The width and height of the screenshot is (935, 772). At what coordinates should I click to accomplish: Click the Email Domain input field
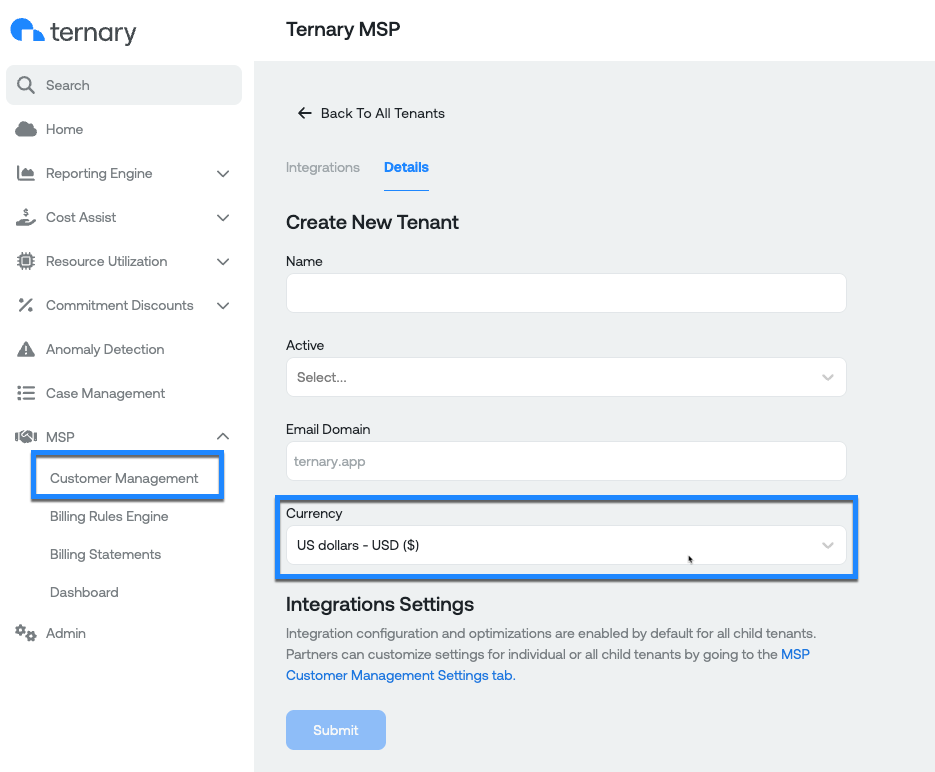pos(566,461)
